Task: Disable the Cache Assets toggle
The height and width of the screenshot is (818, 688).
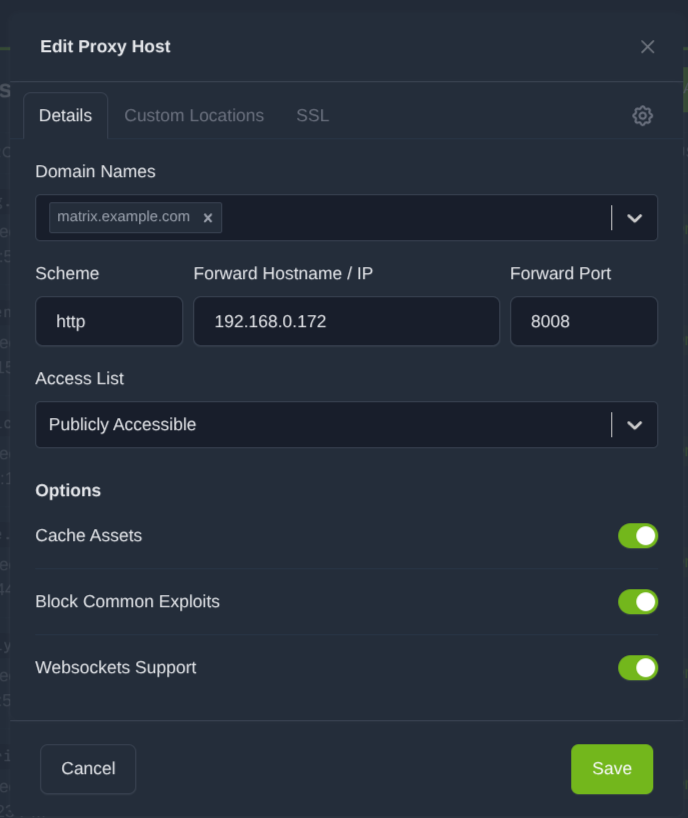Action: [x=637, y=536]
